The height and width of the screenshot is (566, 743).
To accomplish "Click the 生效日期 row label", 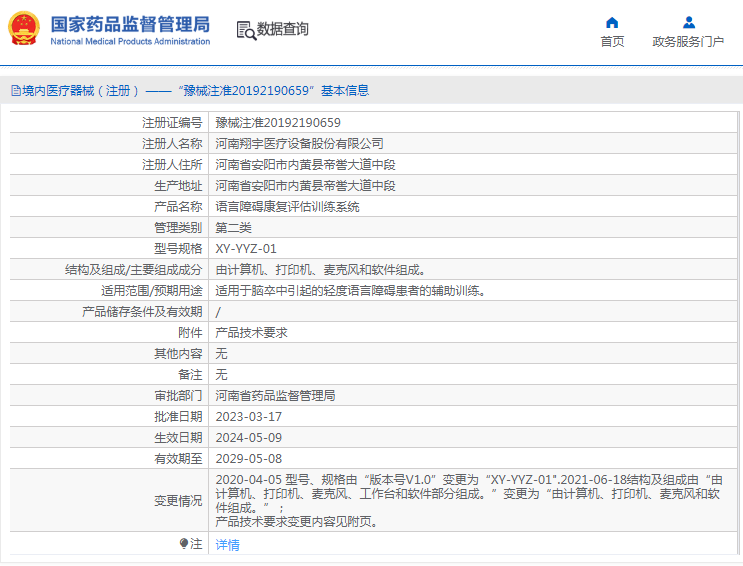I will [178, 438].
